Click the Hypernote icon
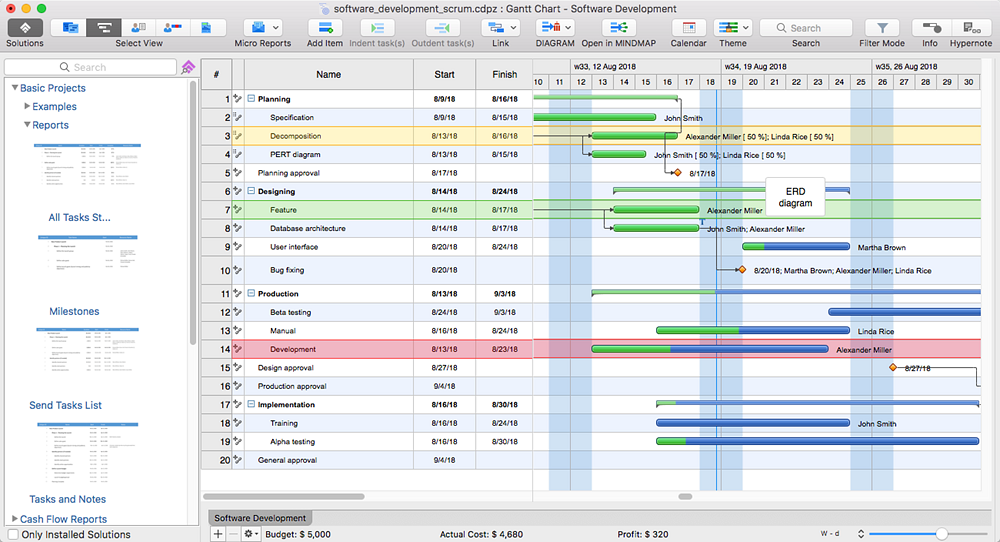 pyautogui.click(x=971, y=29)
